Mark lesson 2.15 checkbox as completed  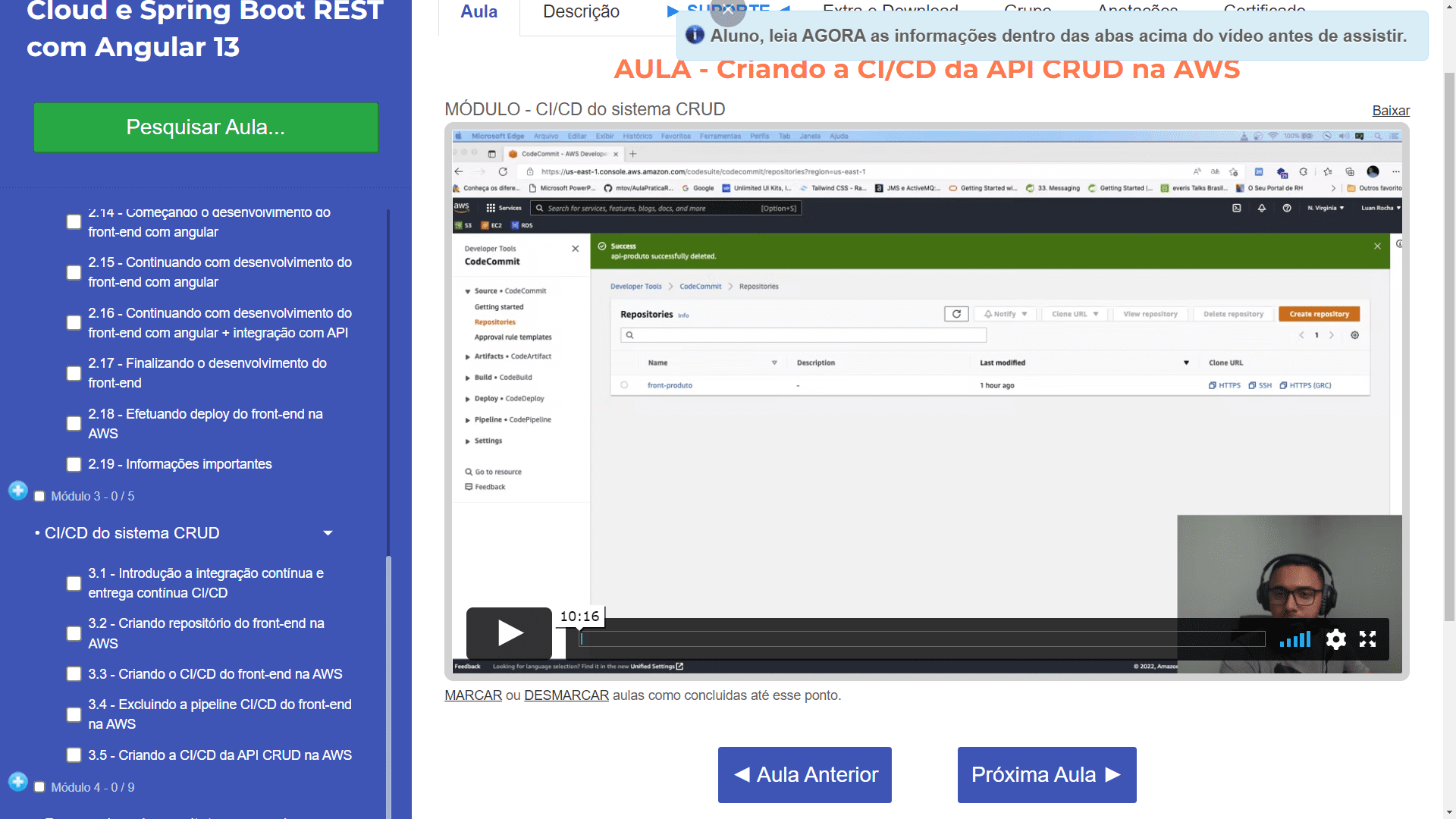[74, 272]
